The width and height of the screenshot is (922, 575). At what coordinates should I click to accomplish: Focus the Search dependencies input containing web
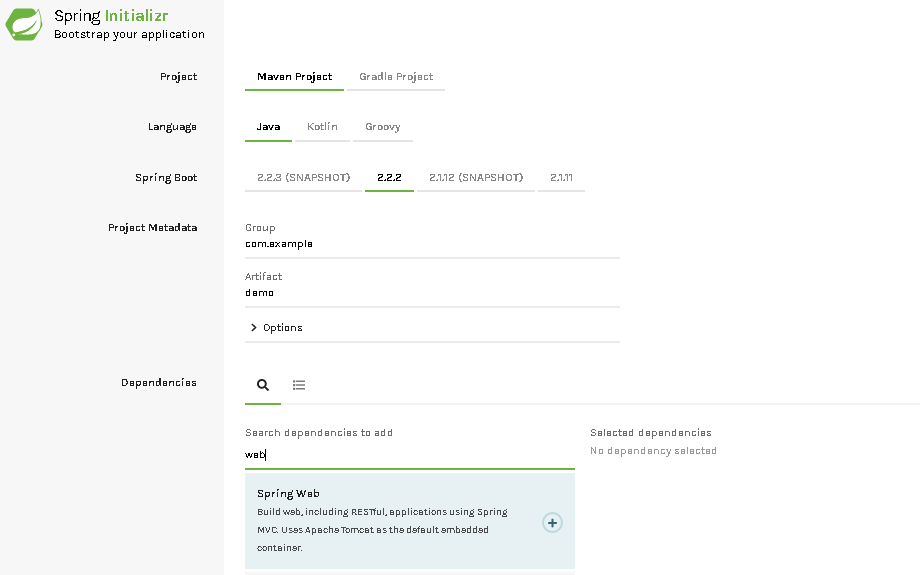point(410,455)
